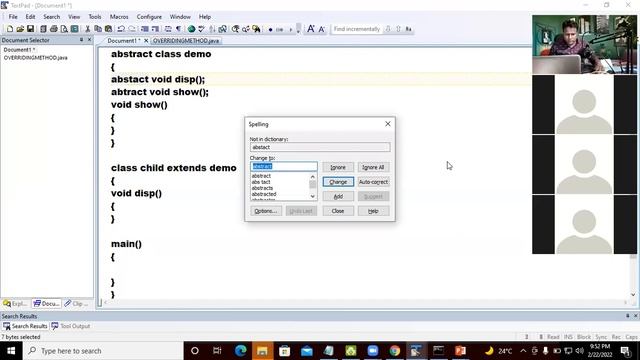Click Auto-correct in Spelling dialog
The width and height of the screenshot is (640, 360).
(373, 182)
